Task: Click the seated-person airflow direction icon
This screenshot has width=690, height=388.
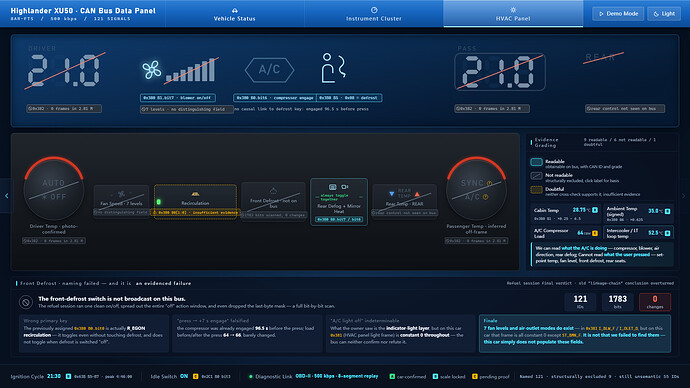Action: [333, 68]
